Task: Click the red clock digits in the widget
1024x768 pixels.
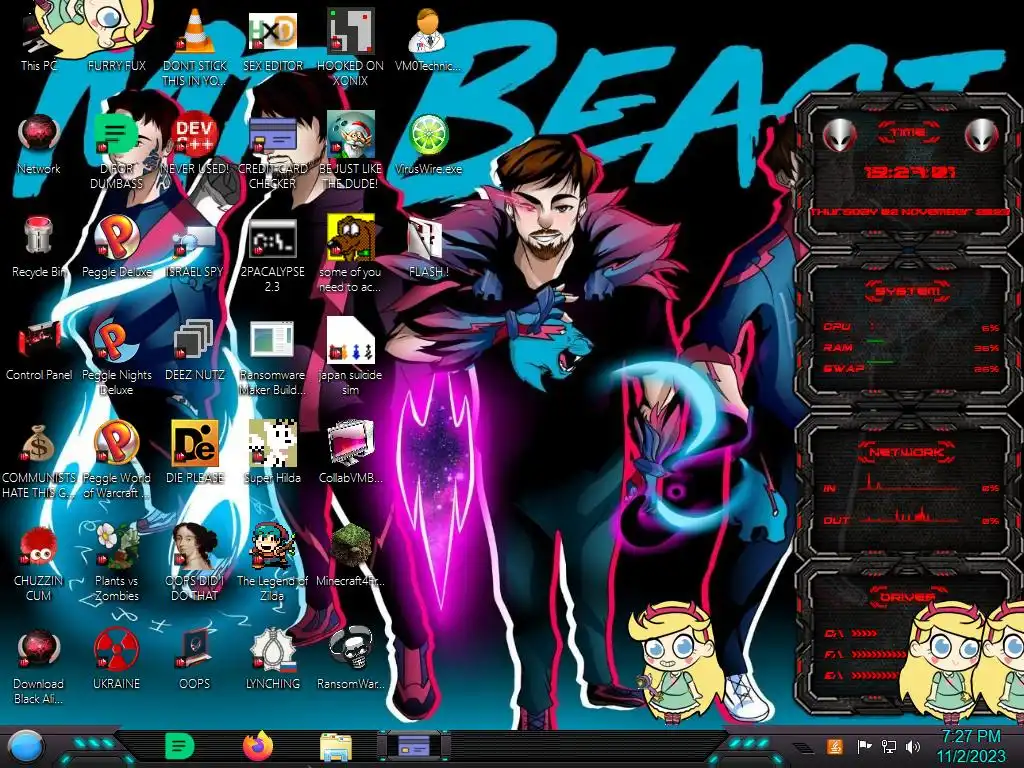Action: (910, 172)
